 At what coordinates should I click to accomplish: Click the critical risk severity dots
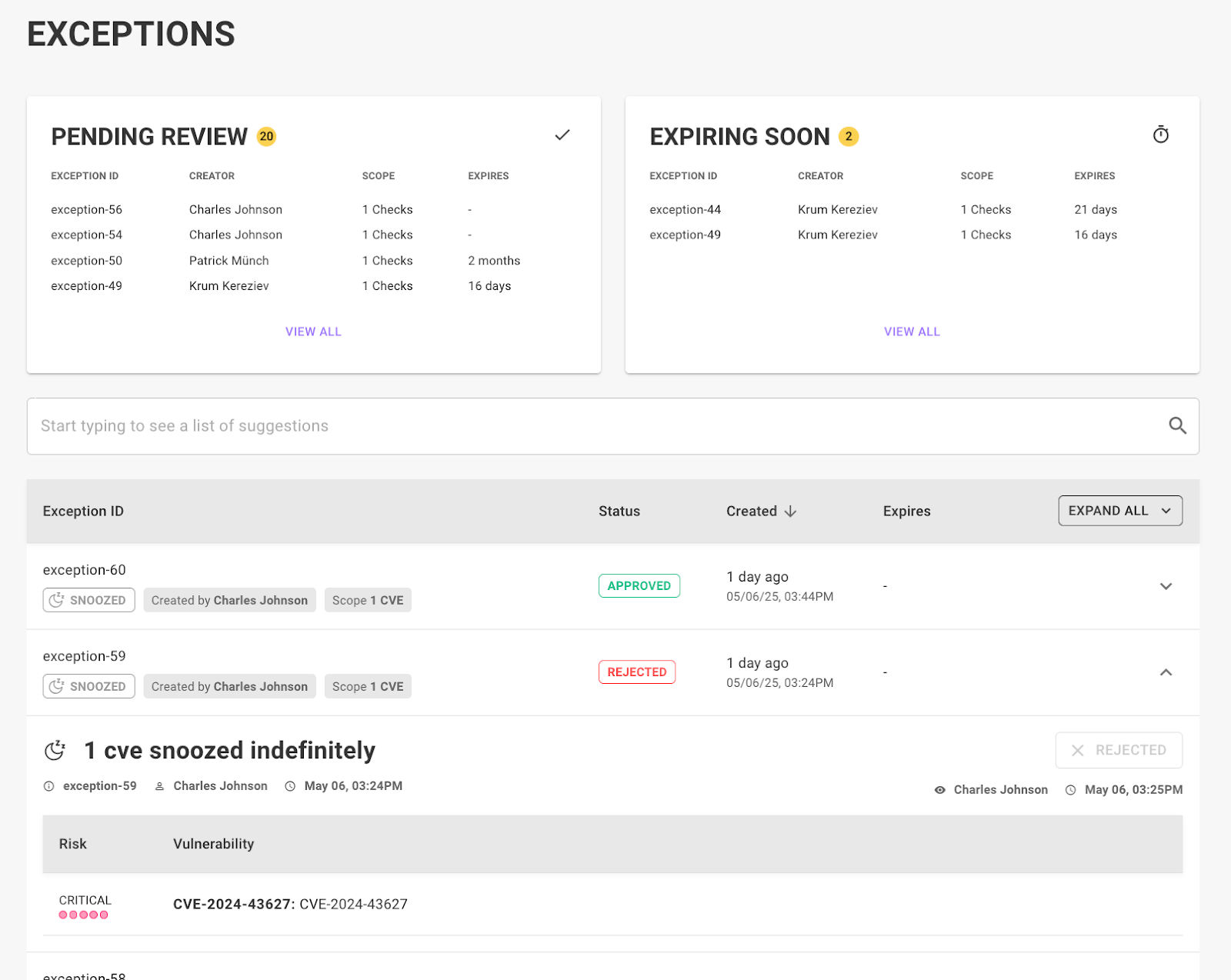tap(83, 915)
